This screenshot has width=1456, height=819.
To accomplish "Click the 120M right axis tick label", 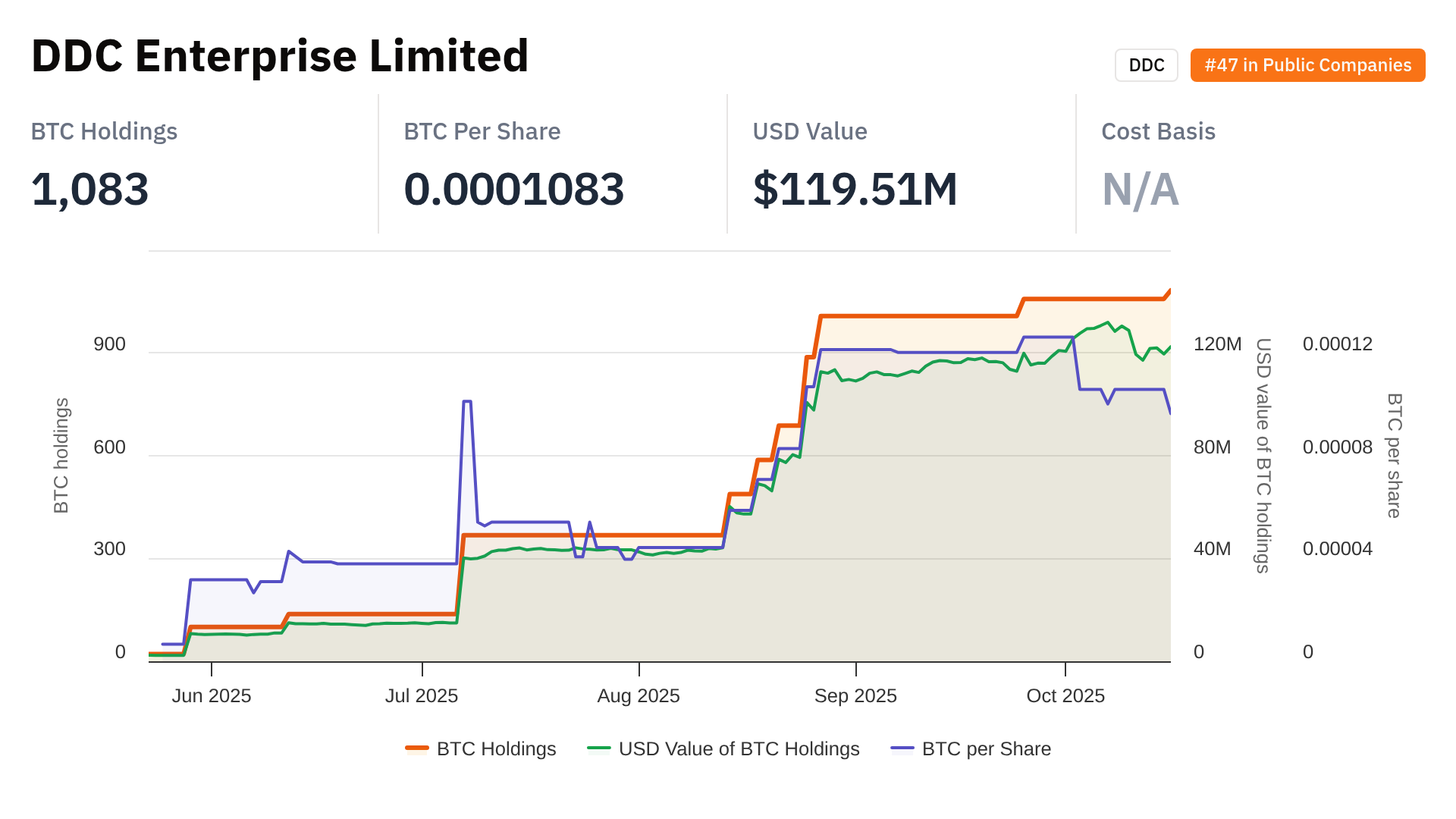I will (1217, 344).
